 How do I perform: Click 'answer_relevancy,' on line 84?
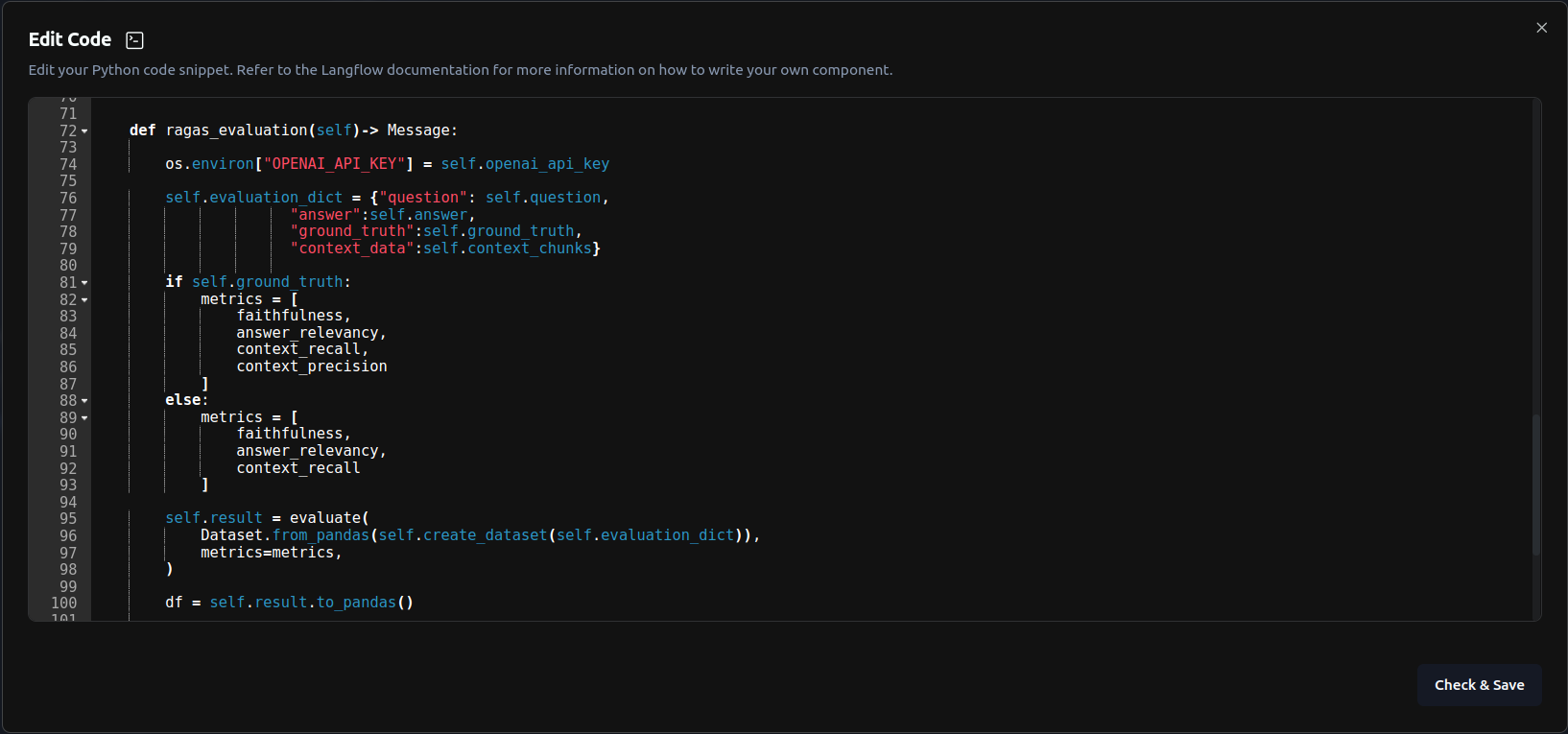pos(312,333)
